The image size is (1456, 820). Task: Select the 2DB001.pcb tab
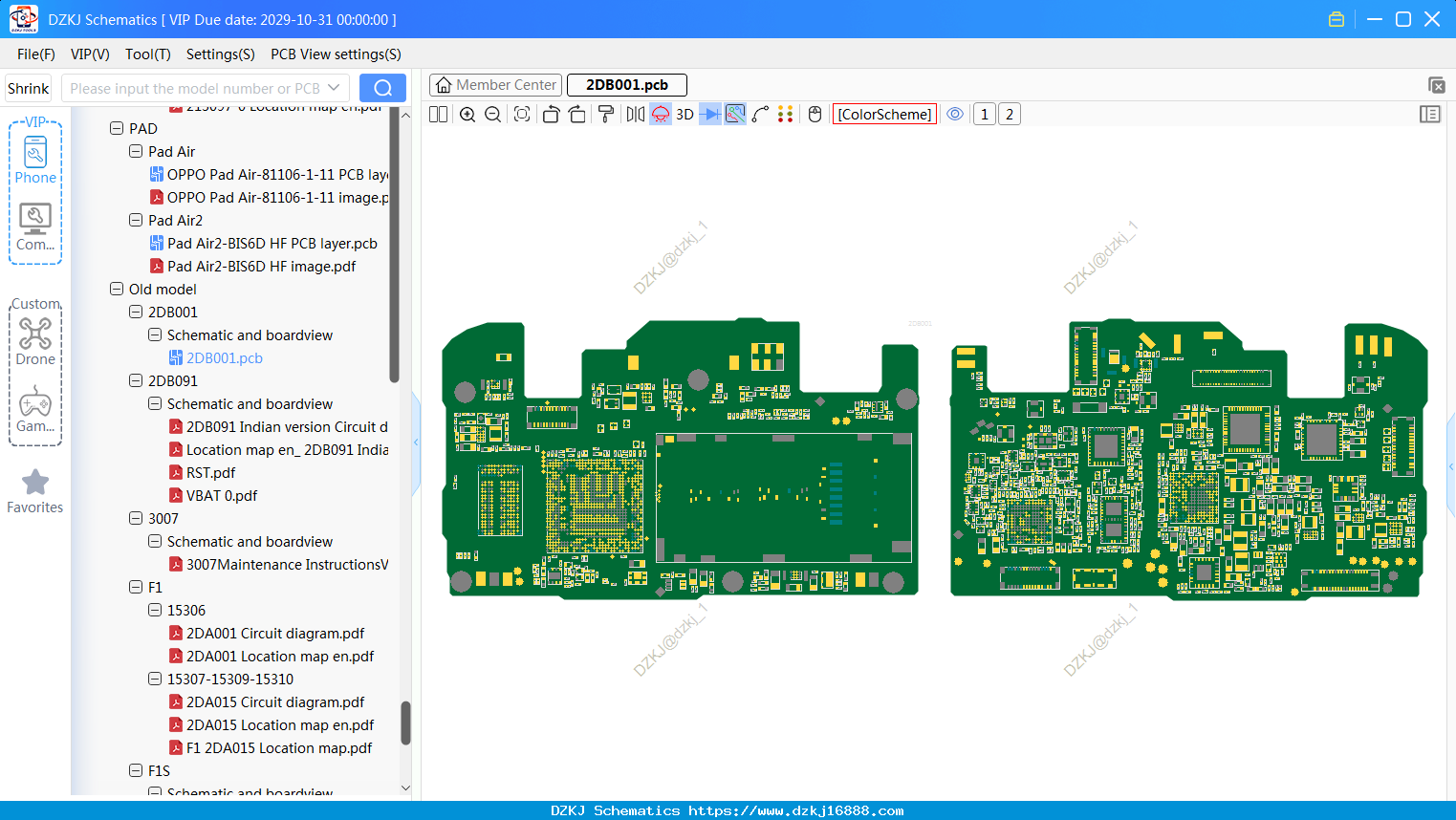pos(627,85)
